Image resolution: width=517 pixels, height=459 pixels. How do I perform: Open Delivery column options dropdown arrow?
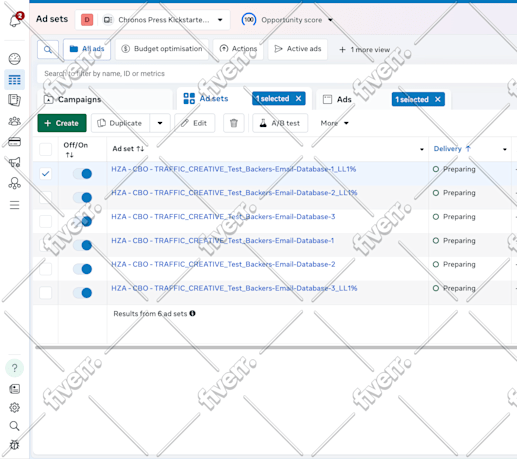505,149
